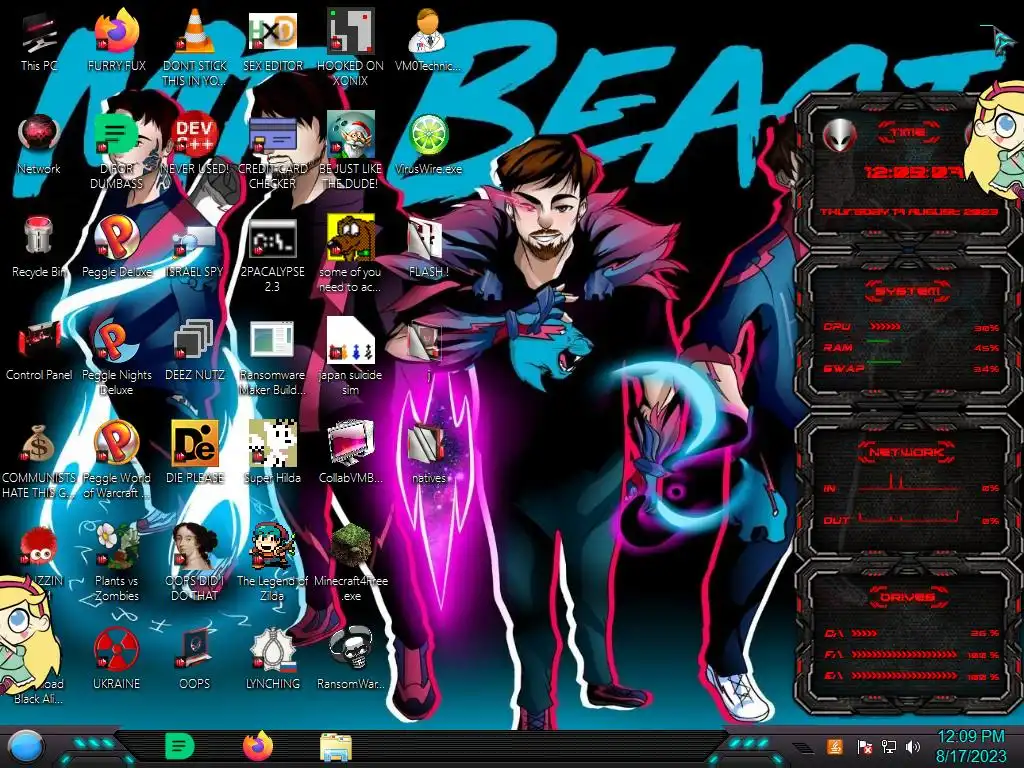Click the NETWORK widget header
The height and width of the screenshot is (768, 1024).
(907, 452)
